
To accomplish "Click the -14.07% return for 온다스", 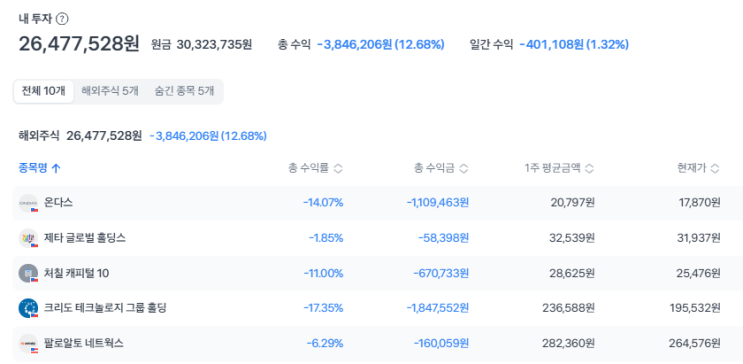I will pos(323,203).
